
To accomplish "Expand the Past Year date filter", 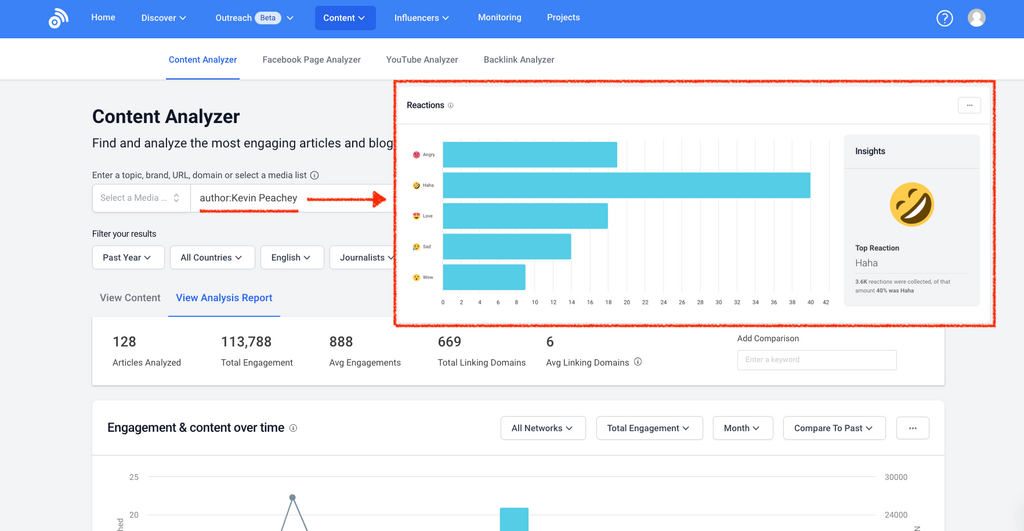I will tap(127, 258).
